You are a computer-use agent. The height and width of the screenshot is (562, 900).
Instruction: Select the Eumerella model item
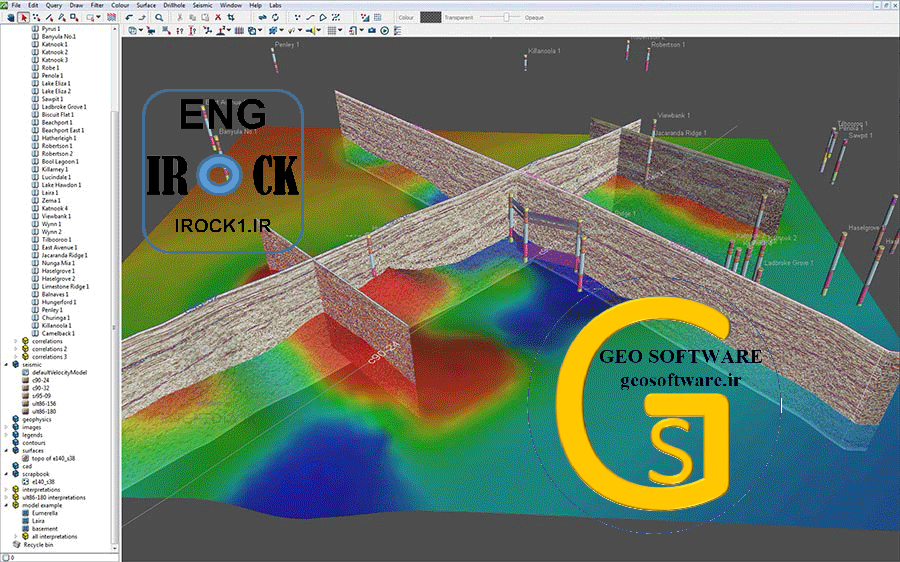(45, 513)
